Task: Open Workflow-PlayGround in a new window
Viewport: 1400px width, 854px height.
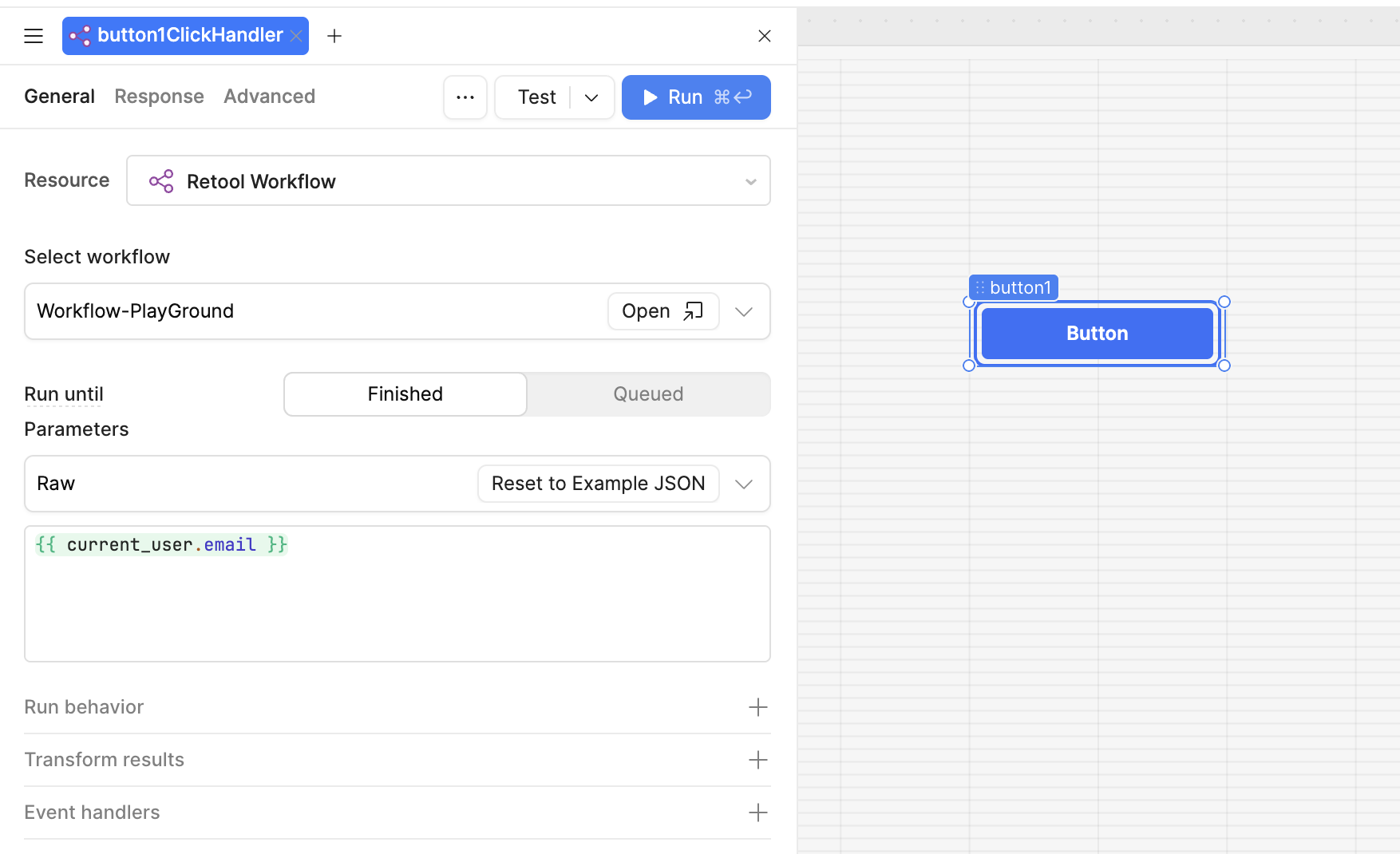Action: point(662,311)
